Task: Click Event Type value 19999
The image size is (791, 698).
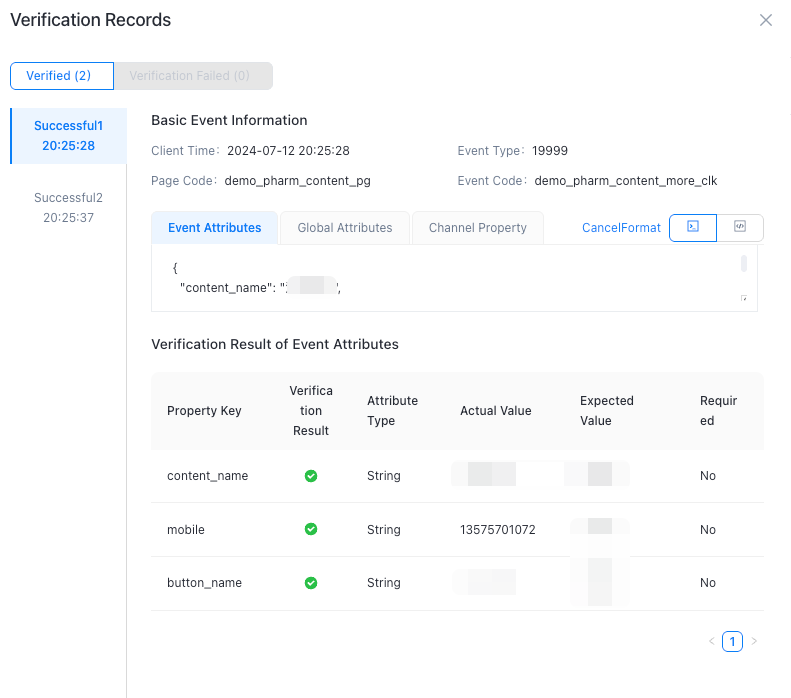Action: click(x=549, y=151)
